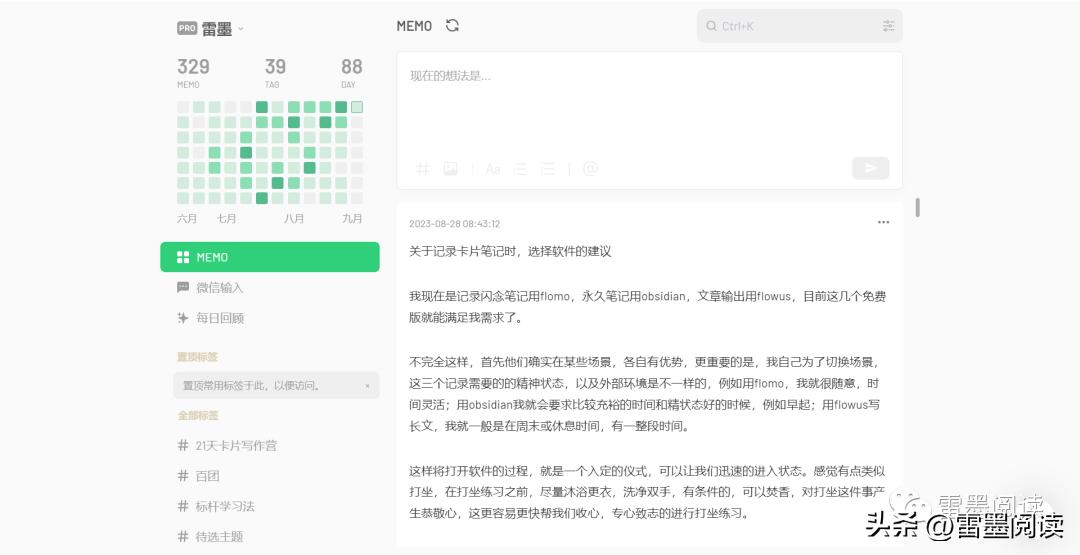Open 每日回顾 daily review
1080x555 pixels.
[x=219, y=318]
